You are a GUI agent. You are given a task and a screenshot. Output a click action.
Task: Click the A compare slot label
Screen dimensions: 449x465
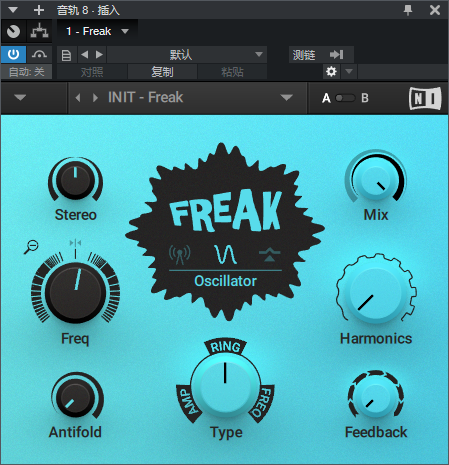tap(326, 98)
